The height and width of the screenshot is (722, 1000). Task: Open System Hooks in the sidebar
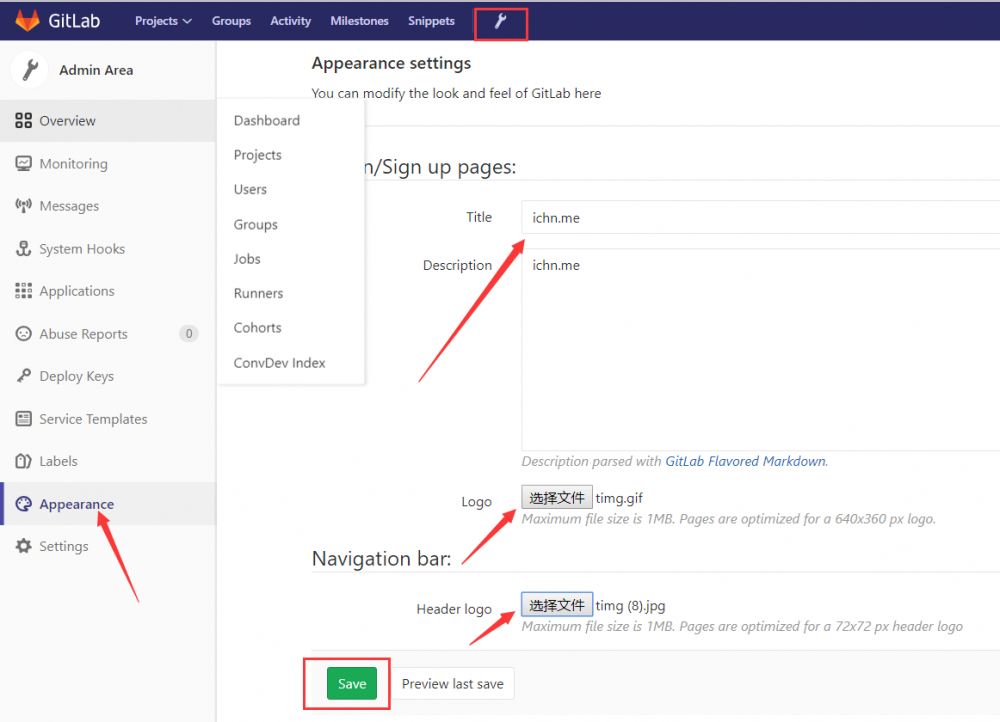(x=108, y=248)
